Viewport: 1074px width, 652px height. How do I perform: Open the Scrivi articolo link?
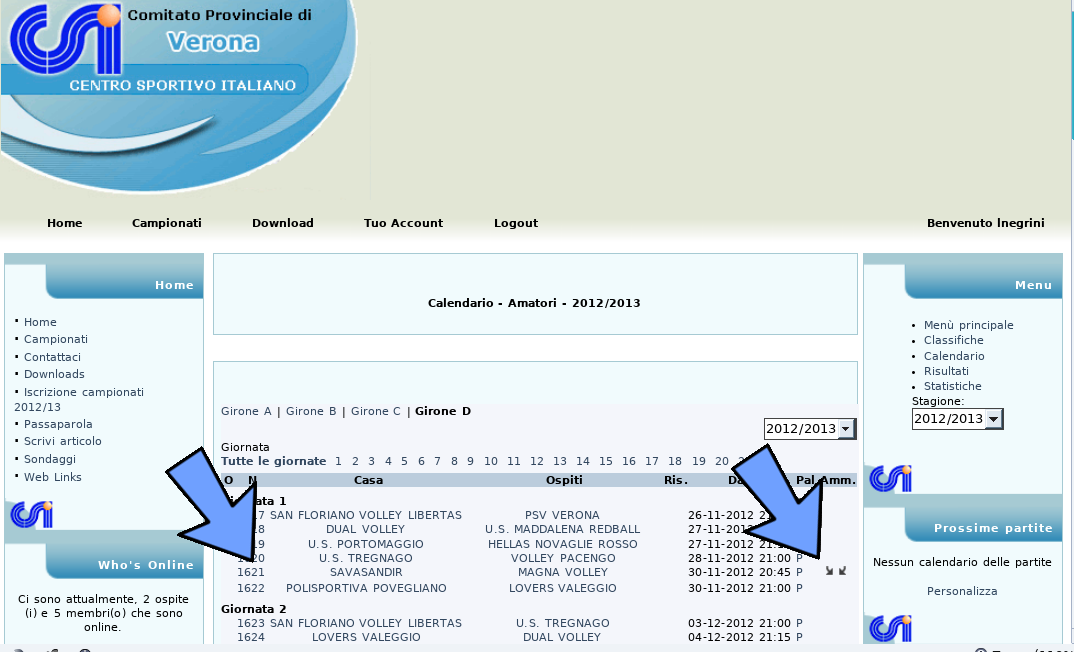(x=62, y=441)
